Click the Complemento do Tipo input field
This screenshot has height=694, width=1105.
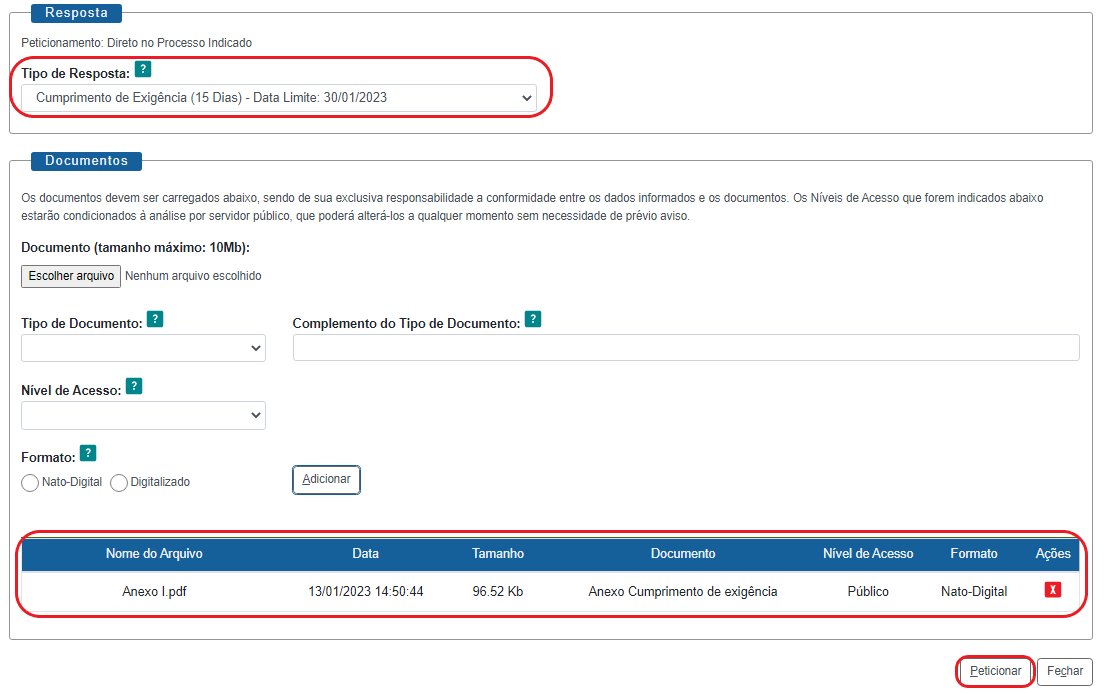685,347
